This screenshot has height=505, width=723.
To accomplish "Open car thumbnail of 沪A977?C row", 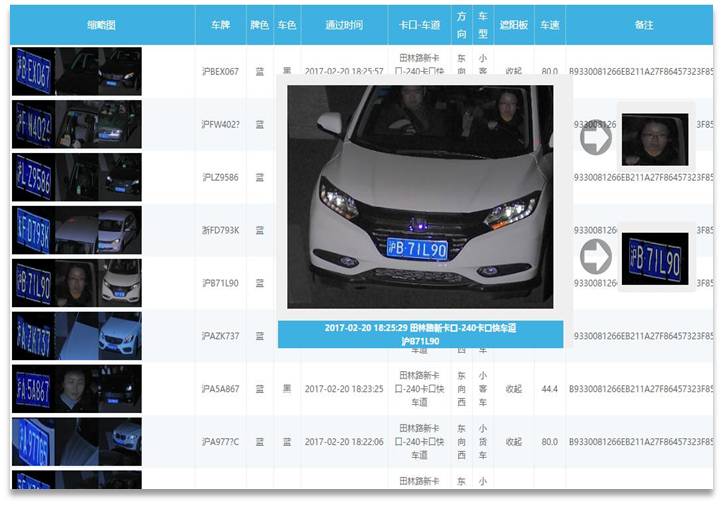I will click(x=120, y=442).
